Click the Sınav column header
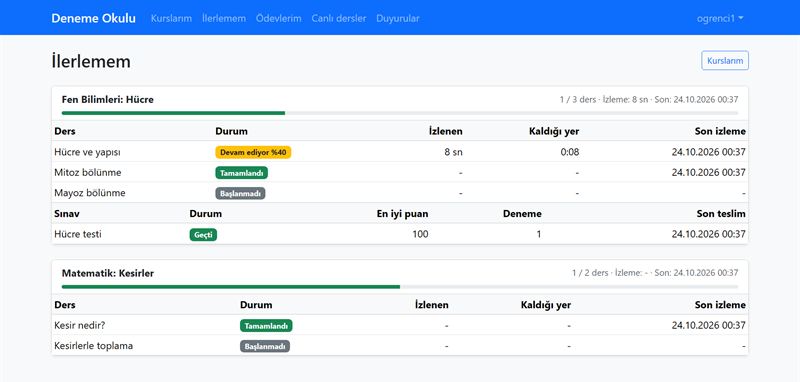The image size is (800, 382). [66, 214]
